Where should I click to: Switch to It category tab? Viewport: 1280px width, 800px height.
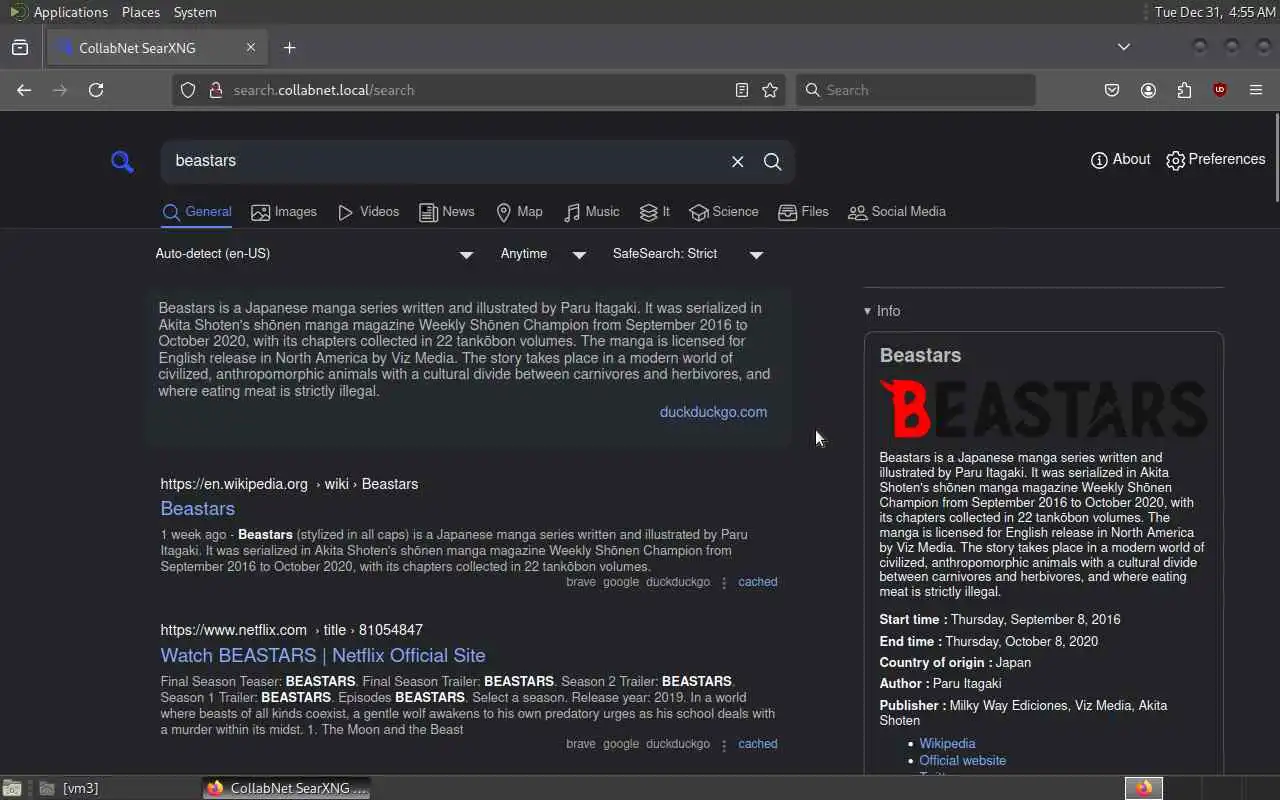pyautogui.click(x=655, y=212)
